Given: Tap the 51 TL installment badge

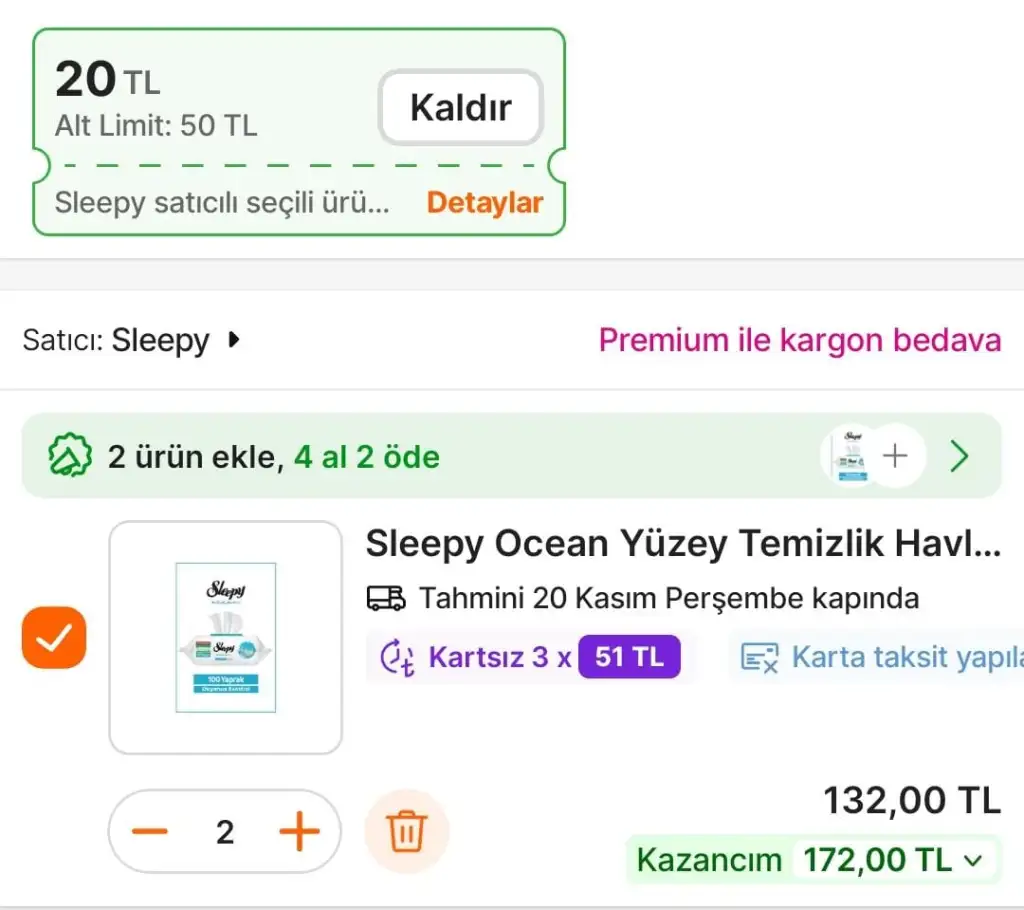Looking at the screenshot, I should pyautogui.click(x=629, y=657).
